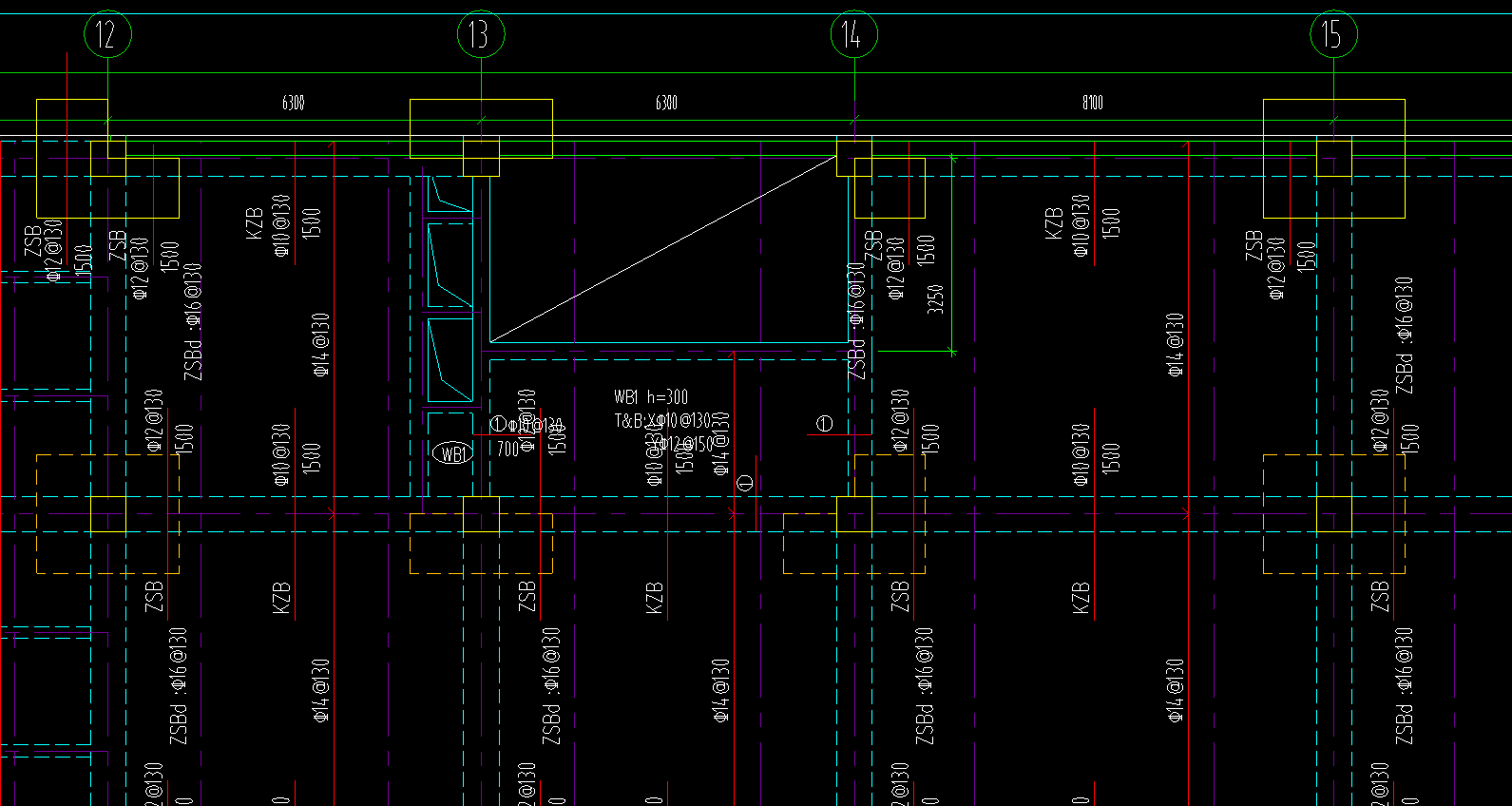This screenshot has width=1512, height=806.
Task: Pick 6300 dimension between axes 13 and 14
Action: (x=667, y=103)
